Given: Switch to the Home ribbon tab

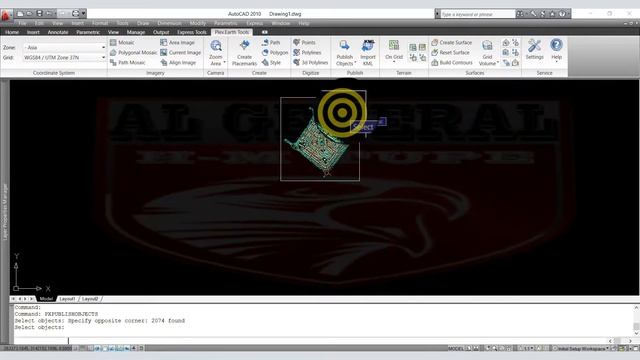Looking at the screenshot, I should (x=12, y=32).
